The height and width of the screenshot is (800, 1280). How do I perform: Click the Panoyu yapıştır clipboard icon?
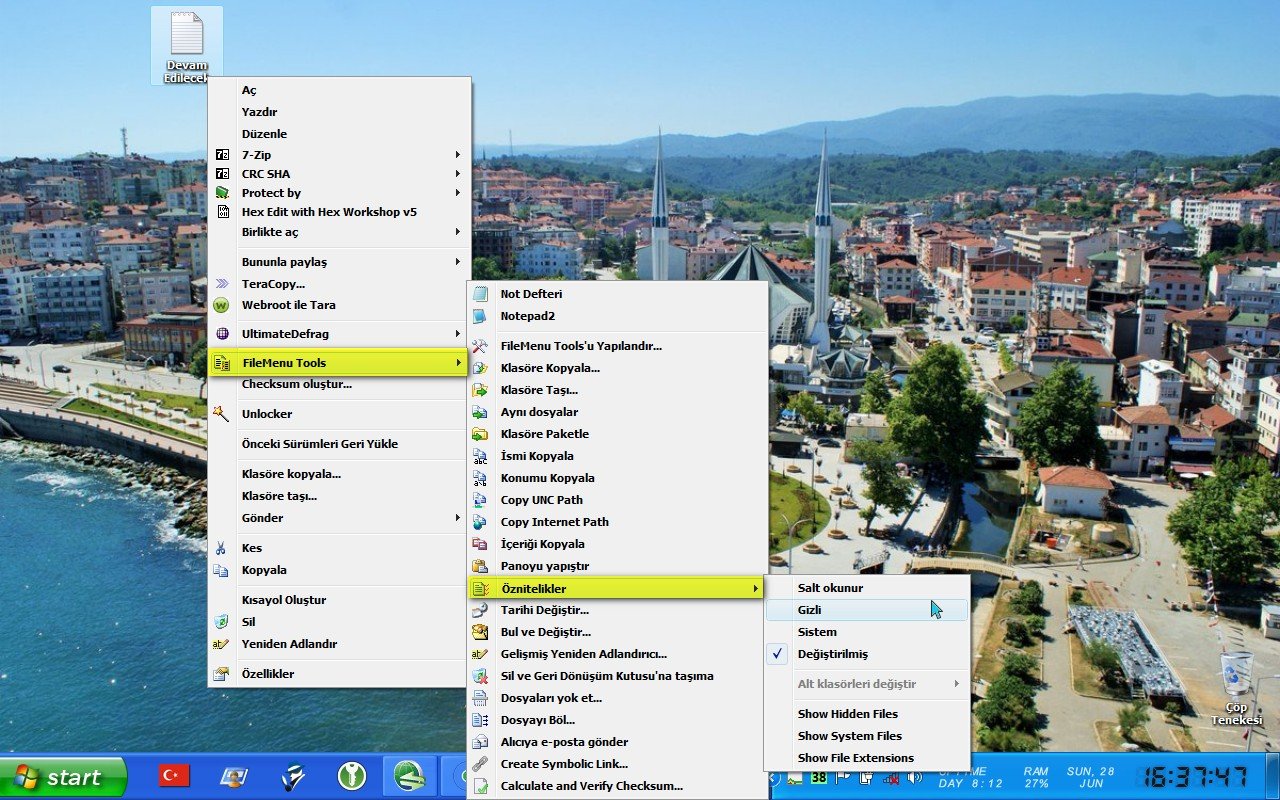click(480, 566)
